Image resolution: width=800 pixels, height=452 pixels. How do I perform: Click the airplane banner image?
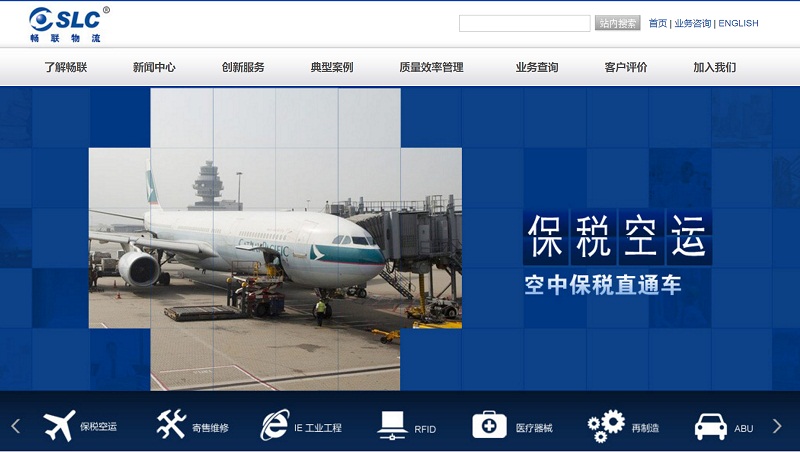pos(275,239)
